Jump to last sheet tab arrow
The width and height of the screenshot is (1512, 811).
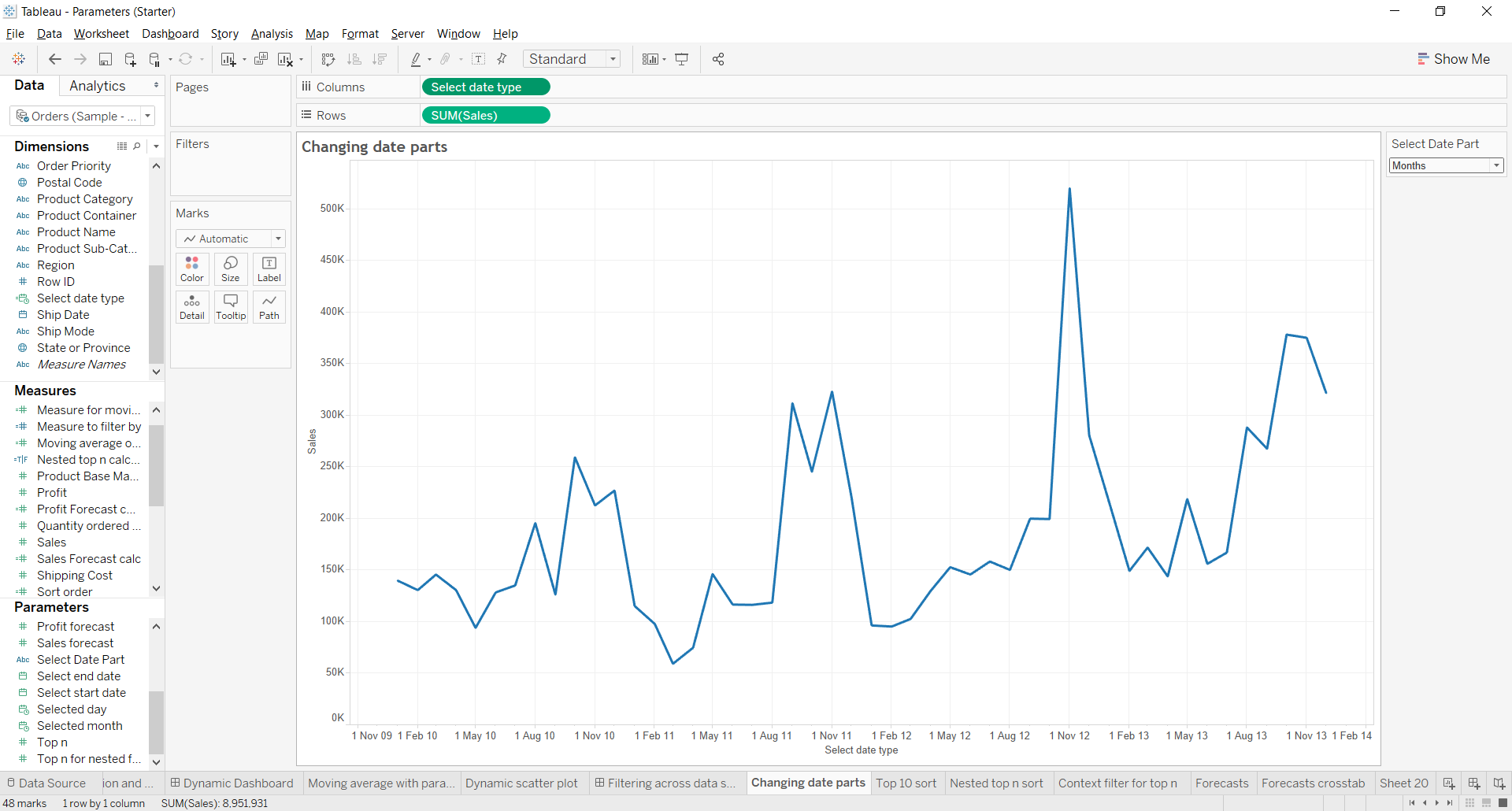pos(1450,803)
